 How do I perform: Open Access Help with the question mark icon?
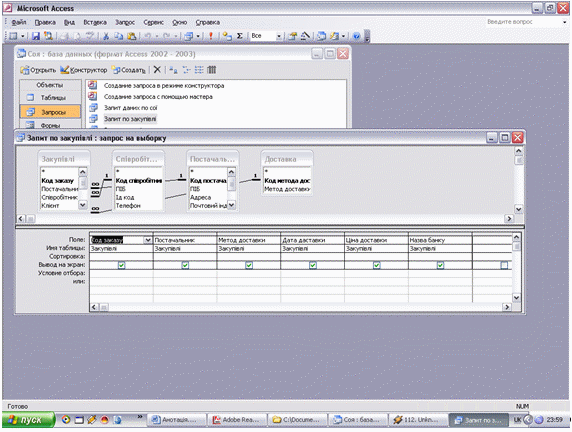356,36
